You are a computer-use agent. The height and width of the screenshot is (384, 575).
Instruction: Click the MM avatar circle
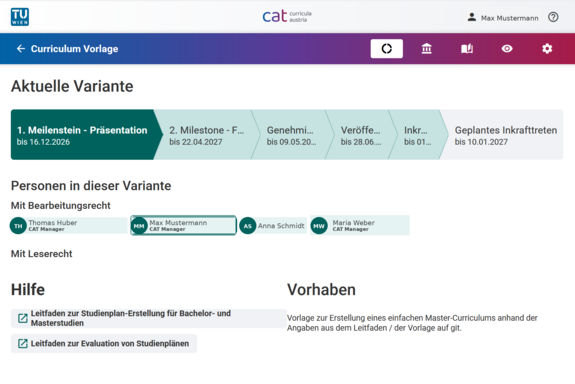139,226
